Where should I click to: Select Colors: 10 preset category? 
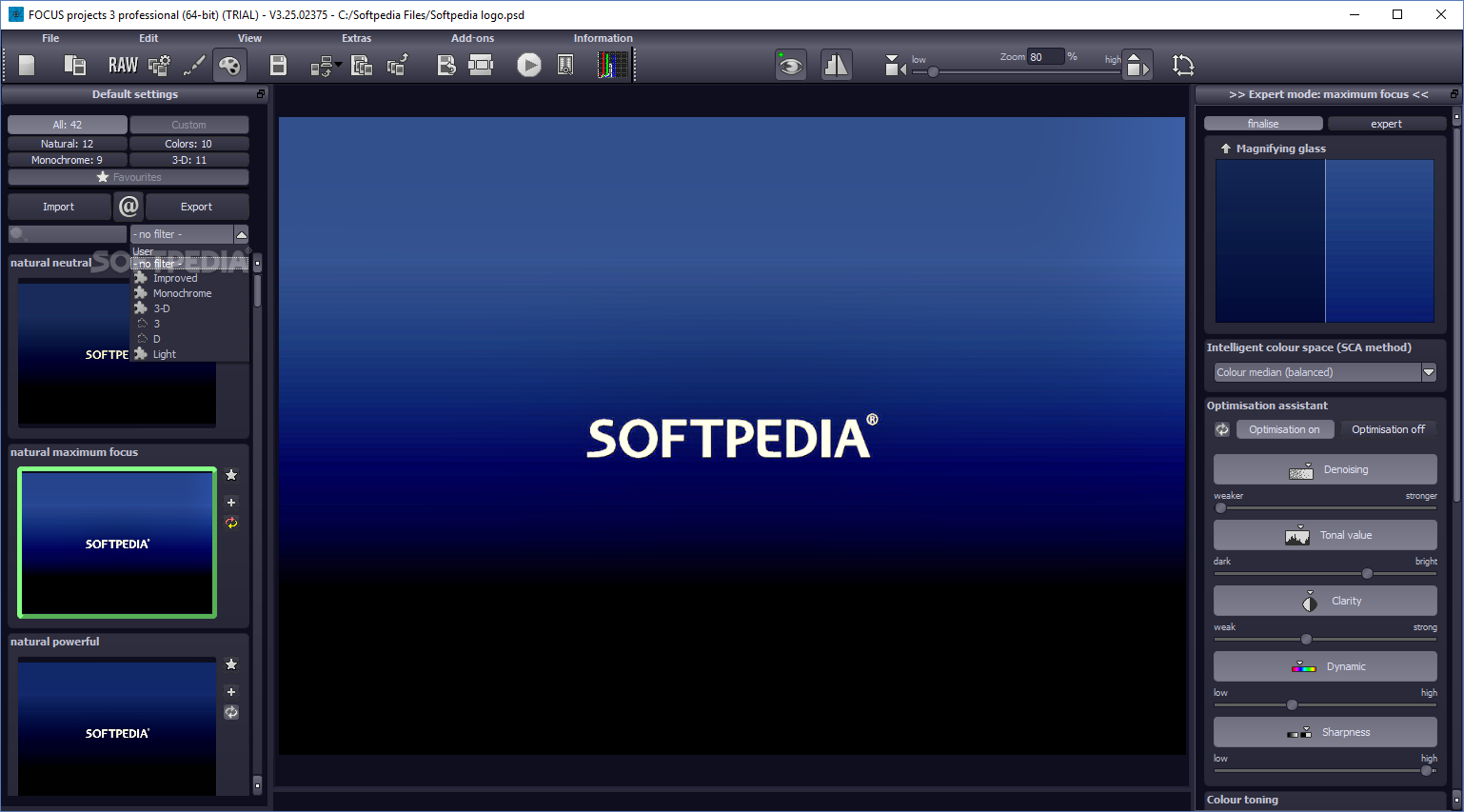pos(188,144)
